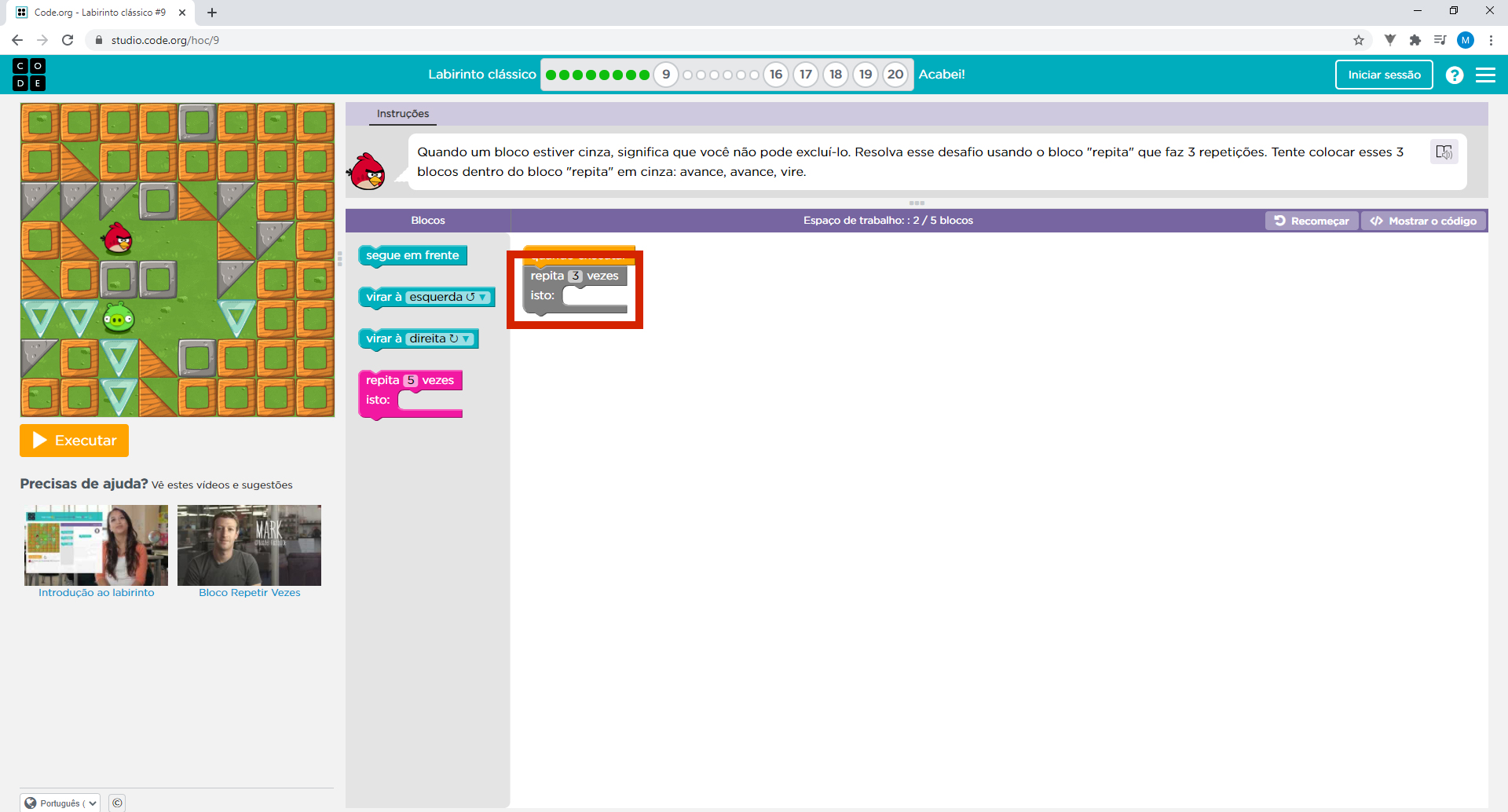Click the Code.org logo
Screen dimensions: 1508x812
pos(29,75)
